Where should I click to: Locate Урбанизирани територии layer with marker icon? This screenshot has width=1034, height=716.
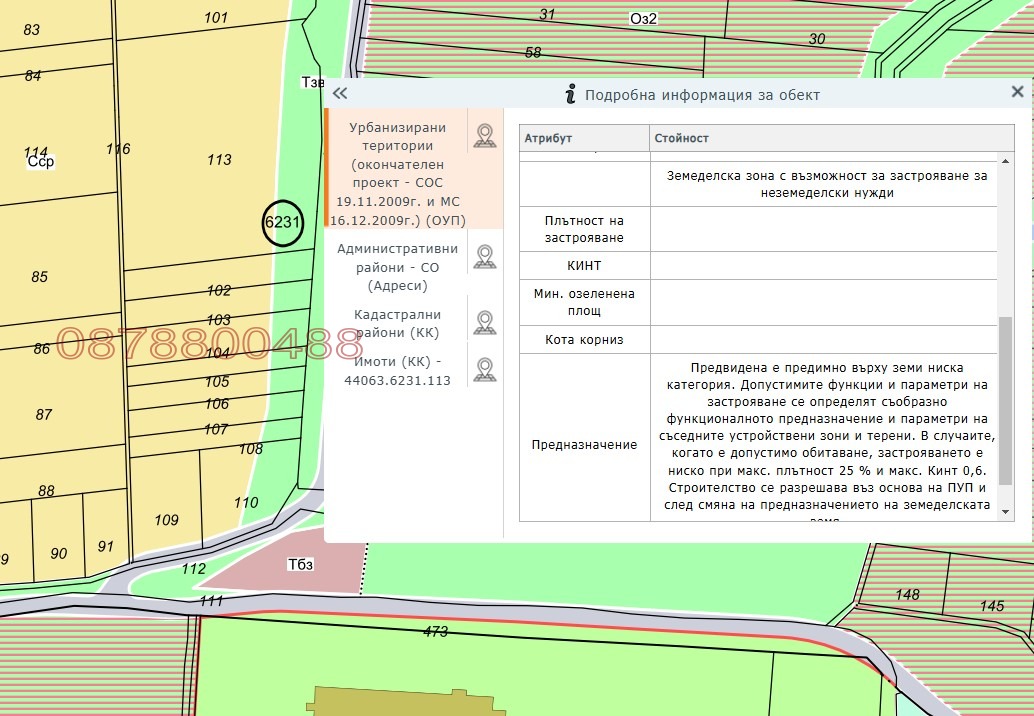coord(485,136)
